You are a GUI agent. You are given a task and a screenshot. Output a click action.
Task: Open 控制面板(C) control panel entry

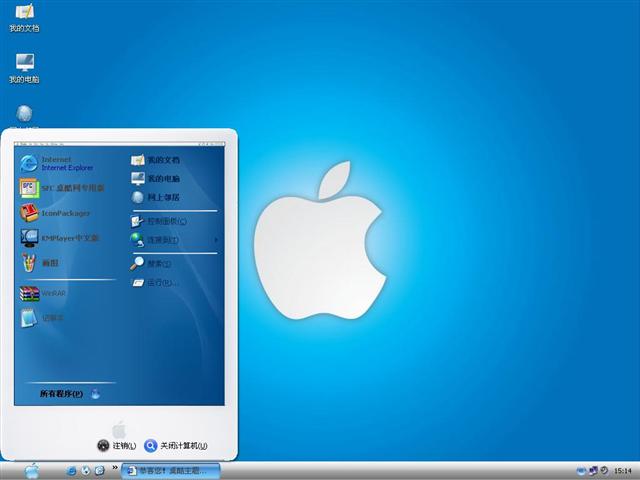(158, 221)
